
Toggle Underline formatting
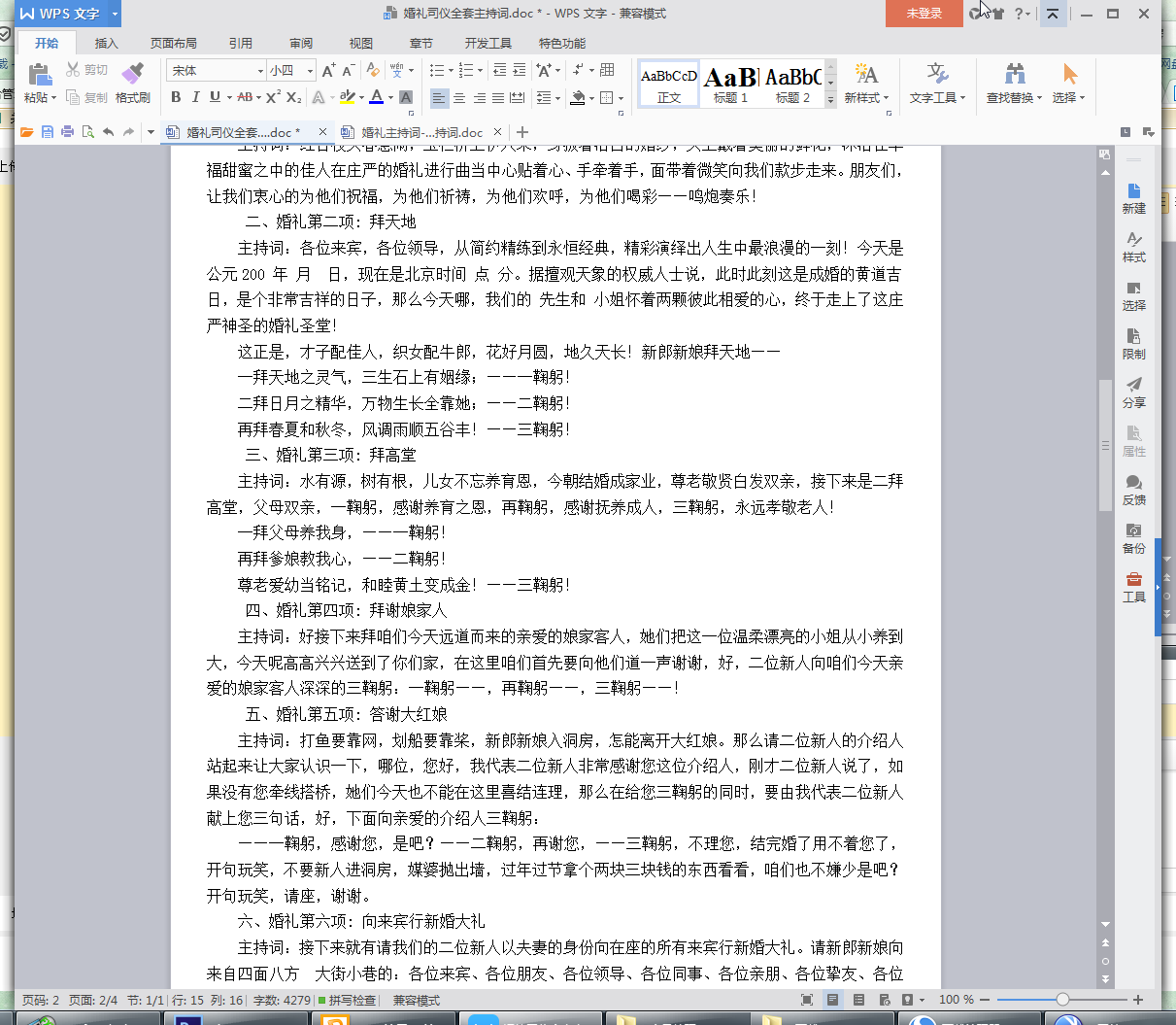click(x=215, y=97)
